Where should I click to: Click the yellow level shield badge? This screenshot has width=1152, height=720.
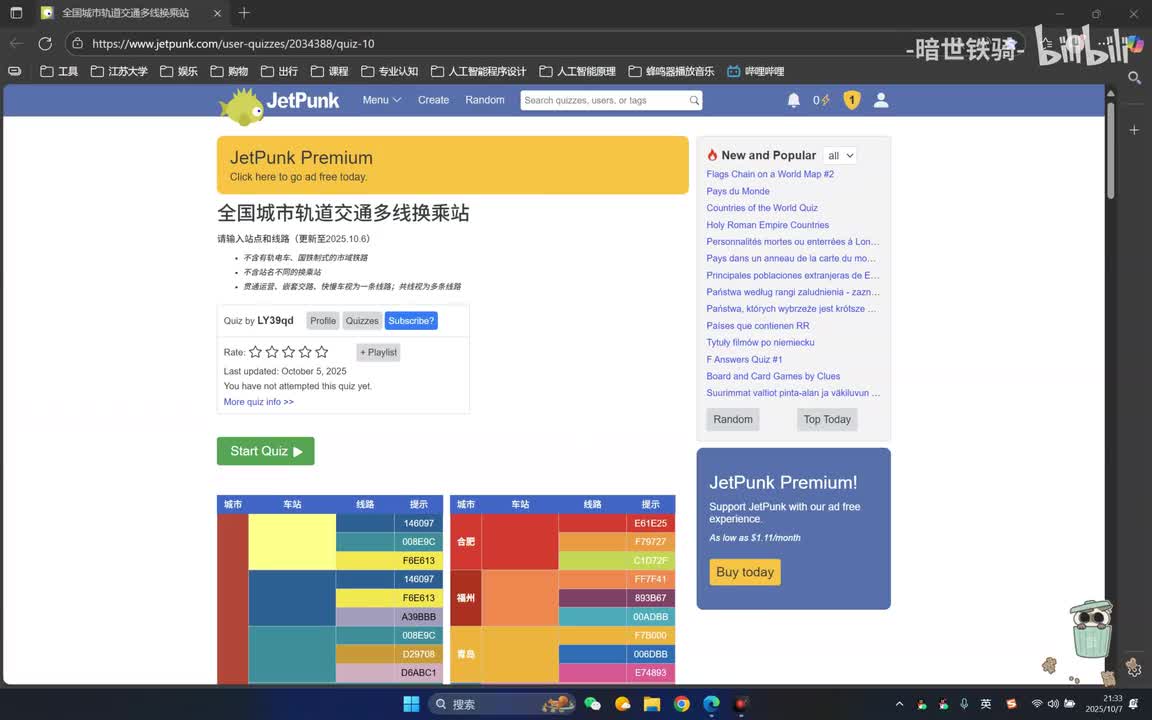[852, 101]
